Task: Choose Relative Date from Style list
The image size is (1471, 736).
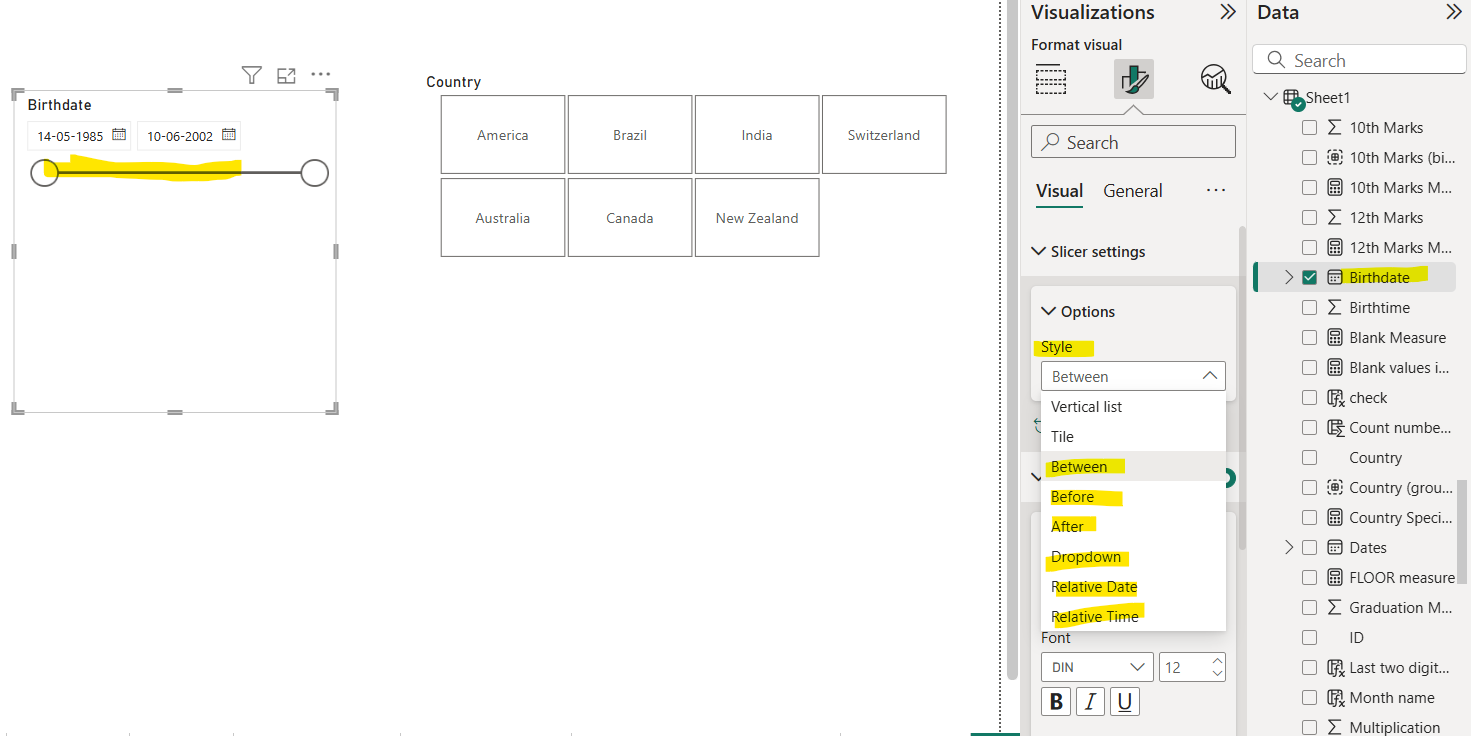Action: click(x=1094, y=587)
